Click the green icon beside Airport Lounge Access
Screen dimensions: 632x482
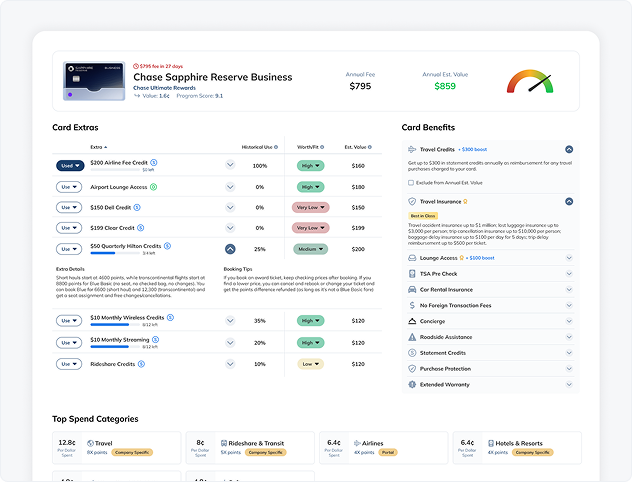[x=154, y=186]
